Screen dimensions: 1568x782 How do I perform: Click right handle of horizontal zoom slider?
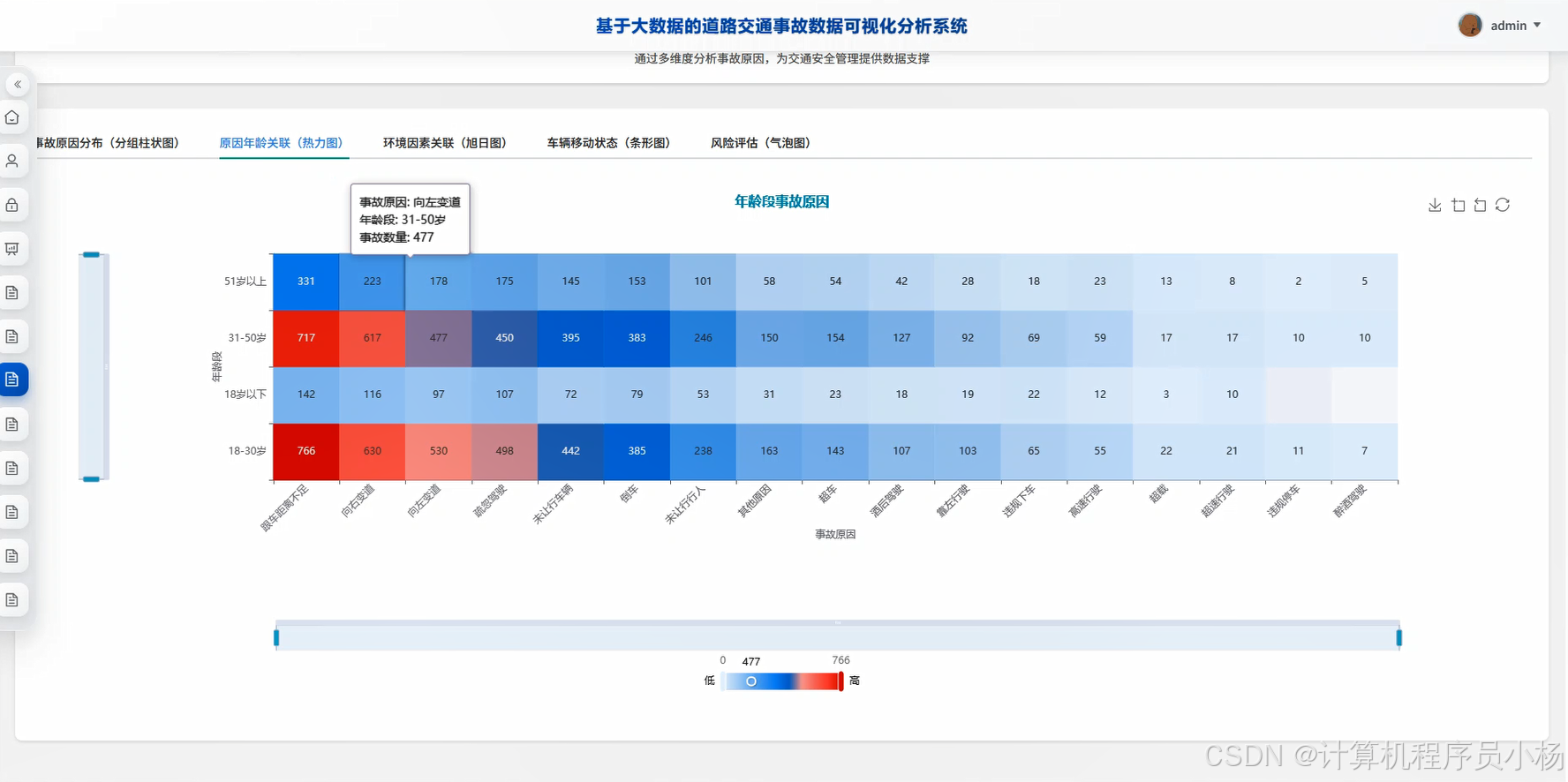[1399, 637]
